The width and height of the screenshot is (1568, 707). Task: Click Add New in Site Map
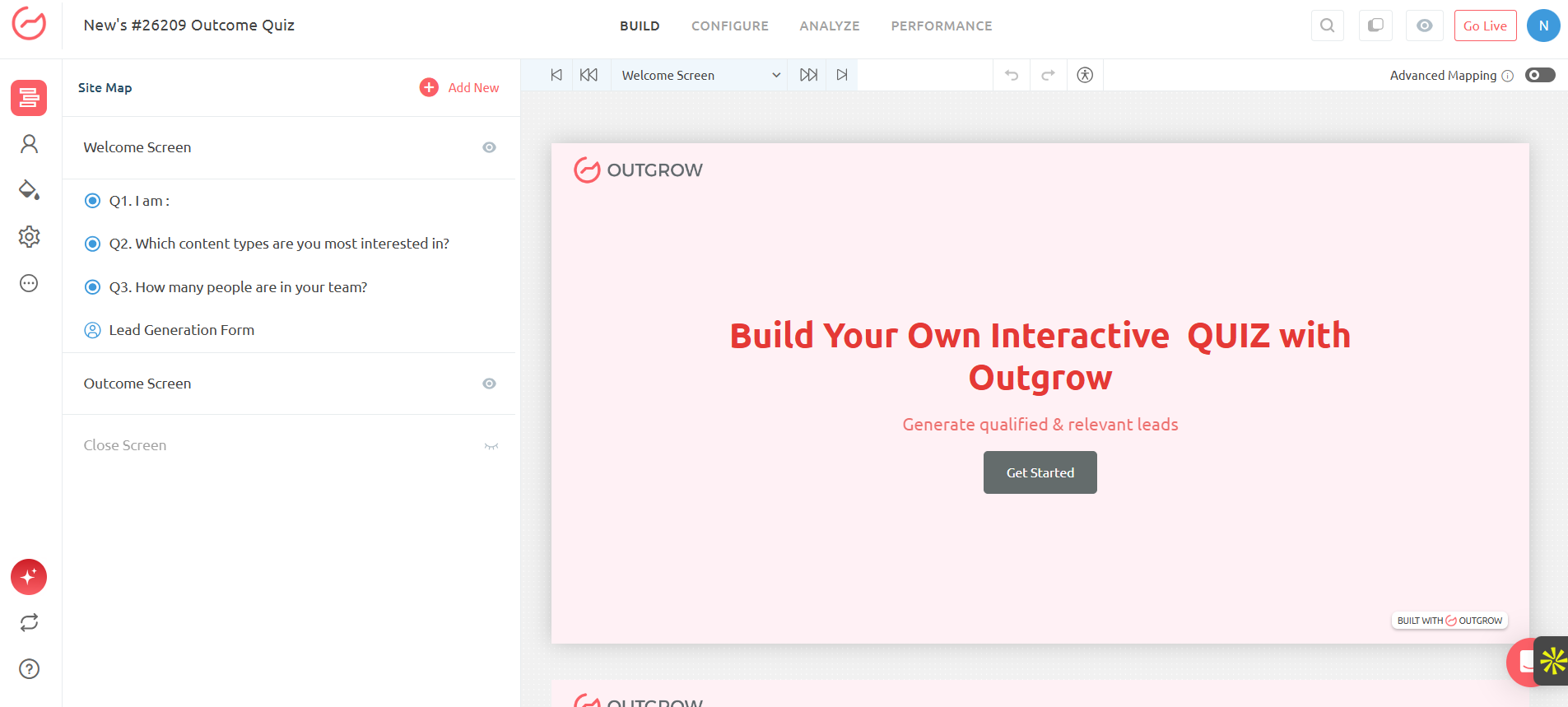click(459, 87)
